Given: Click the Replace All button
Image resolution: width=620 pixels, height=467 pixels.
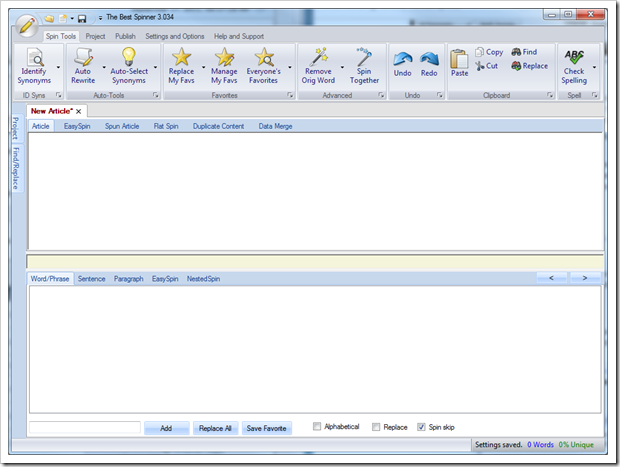Looking at the screenshot, I should click(215, 428).
